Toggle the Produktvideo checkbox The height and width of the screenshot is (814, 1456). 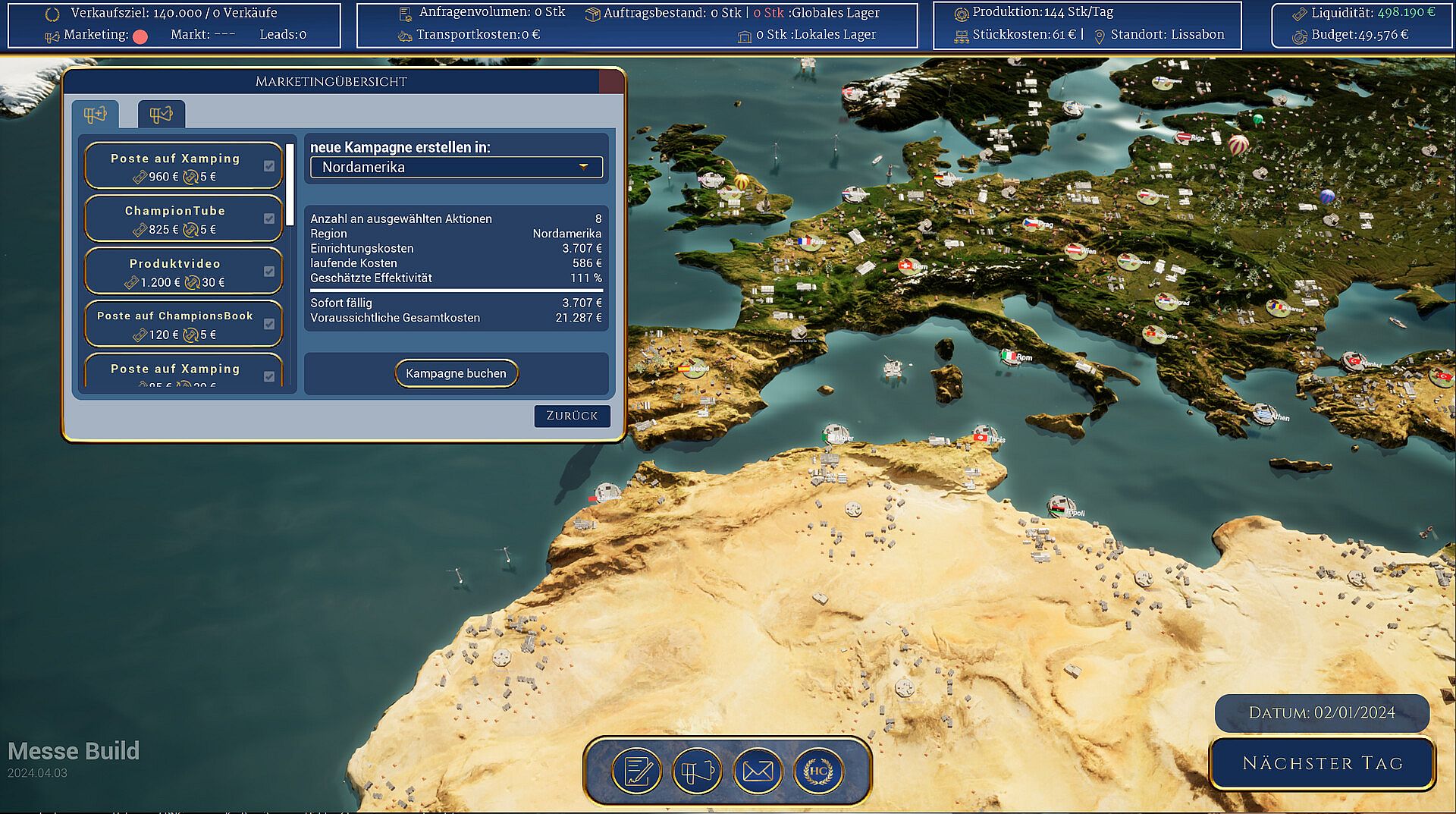tap(269, 271)
